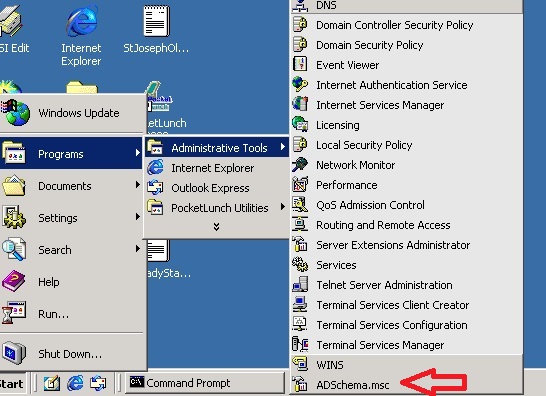Select the Event Viewer text label
The width and height of the screenshot is (546, 396).
click(x=347, y=65)
